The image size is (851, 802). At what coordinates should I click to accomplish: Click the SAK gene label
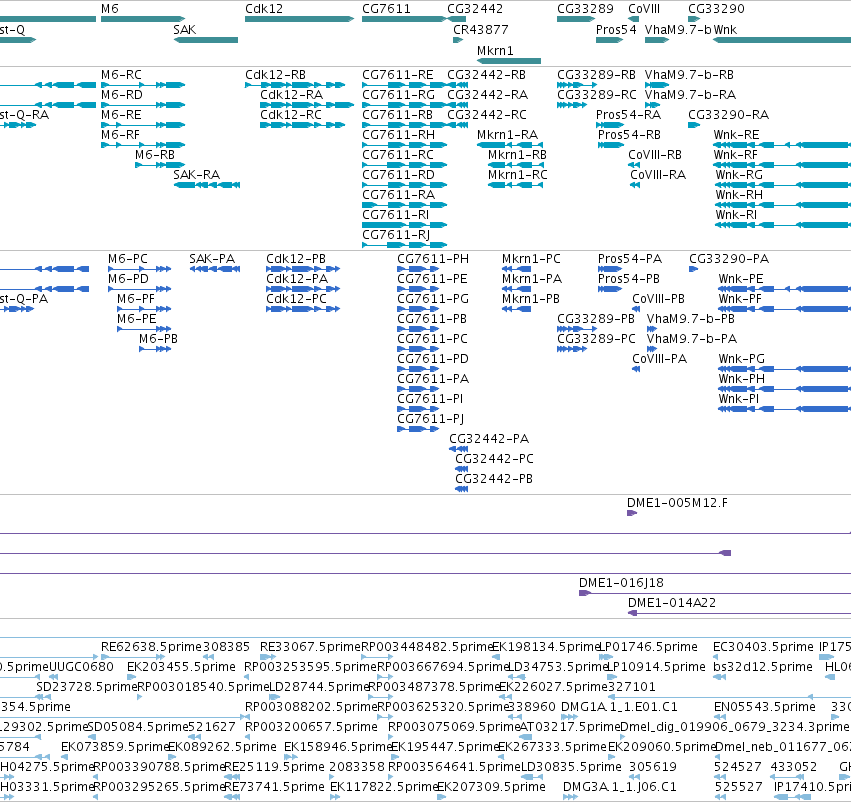[x=185, y=29]
